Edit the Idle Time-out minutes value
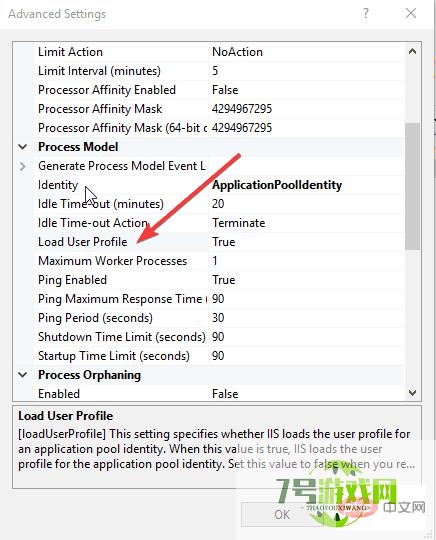This screenshot has height=540, width=436. click(x=306, y=204)
